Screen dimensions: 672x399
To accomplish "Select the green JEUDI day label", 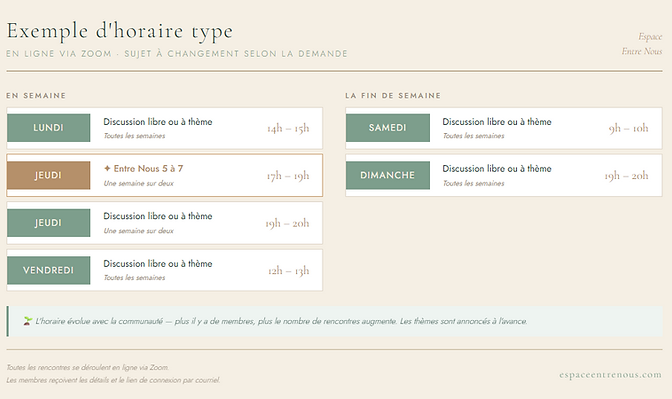I will click(48, 223).
